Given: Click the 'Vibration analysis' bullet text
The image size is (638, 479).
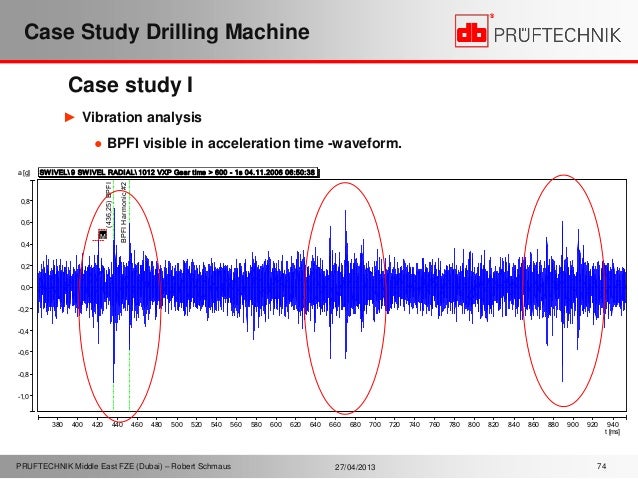Looking at the screenshot, I should [x=142, y=117].
